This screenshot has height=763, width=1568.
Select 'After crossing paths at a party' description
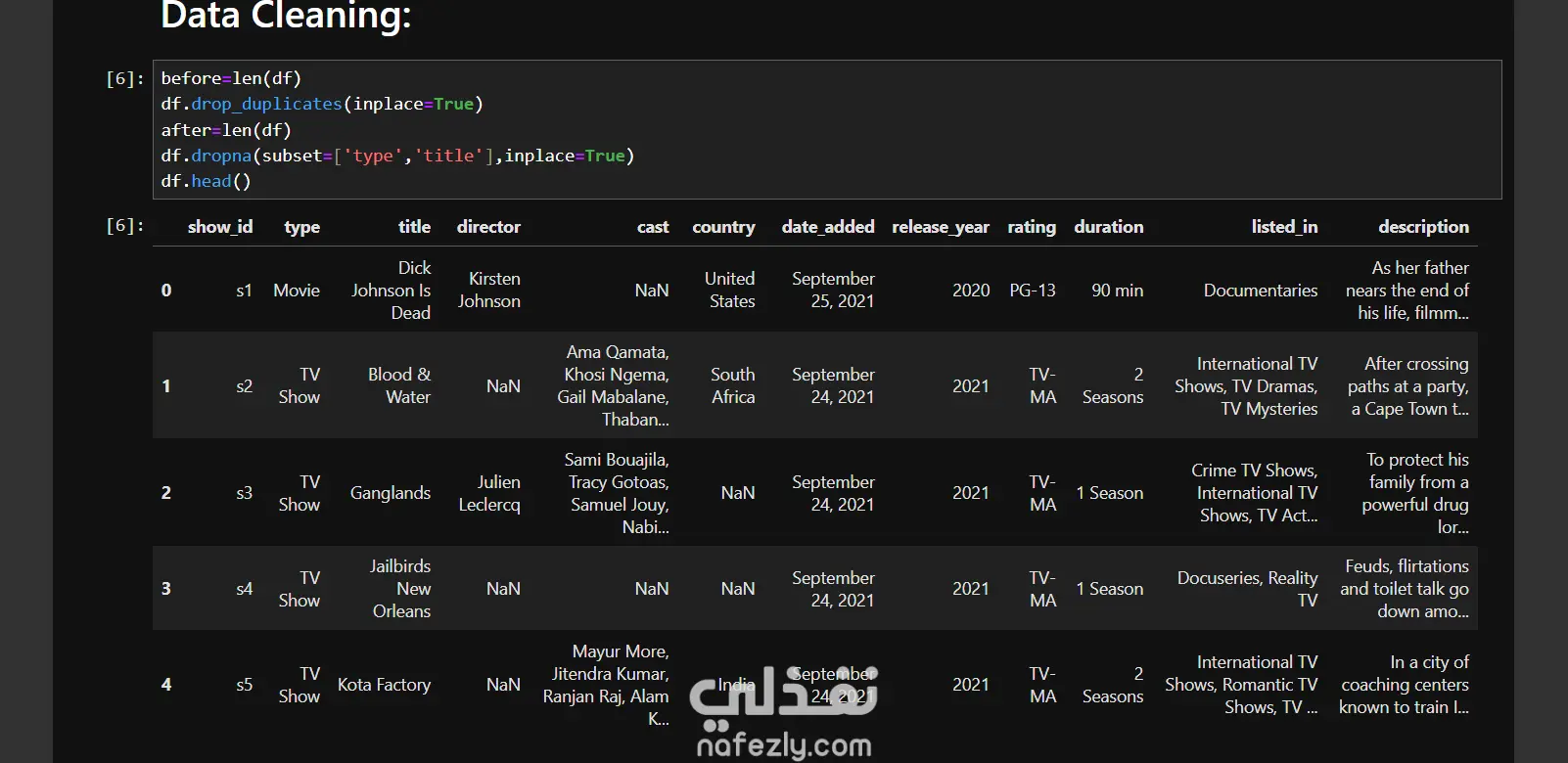pos(1408,386)
